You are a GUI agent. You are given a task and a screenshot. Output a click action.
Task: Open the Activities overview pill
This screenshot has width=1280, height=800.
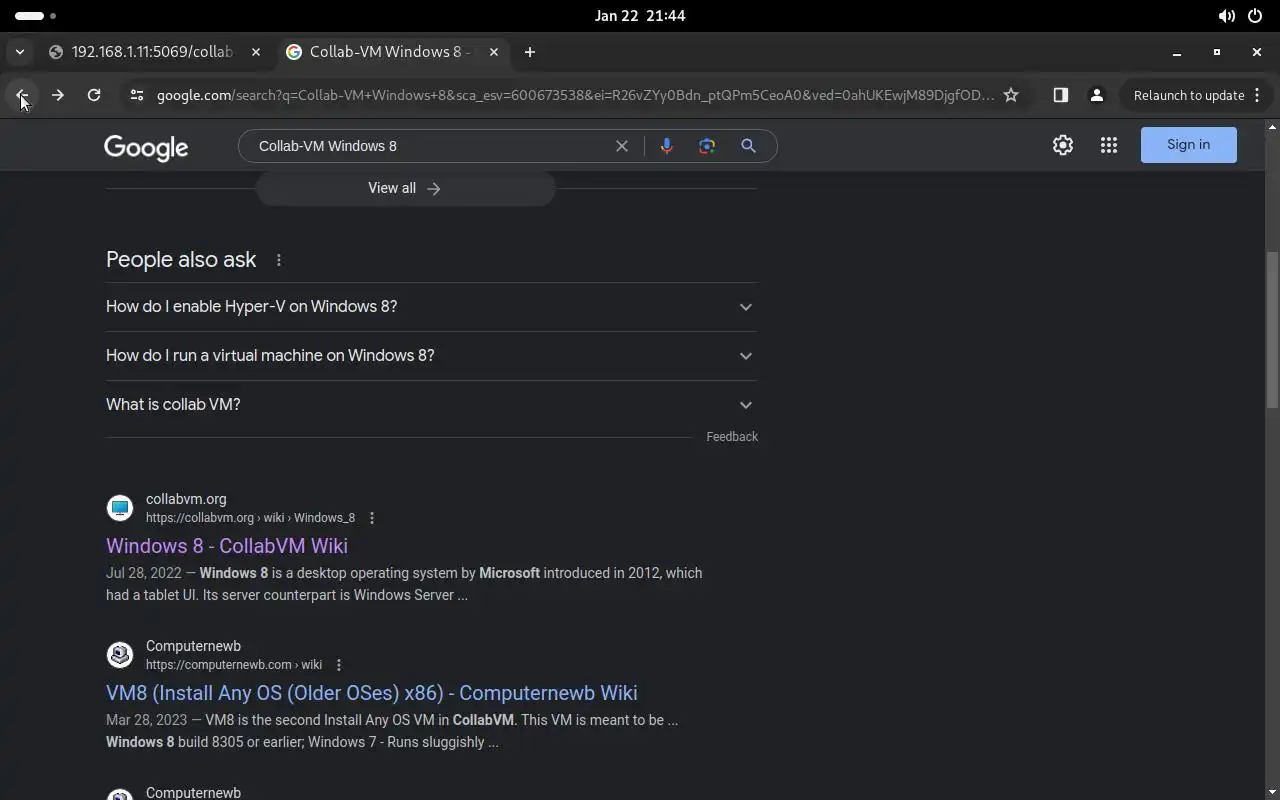pyautogui.click(x=36, y=16)
